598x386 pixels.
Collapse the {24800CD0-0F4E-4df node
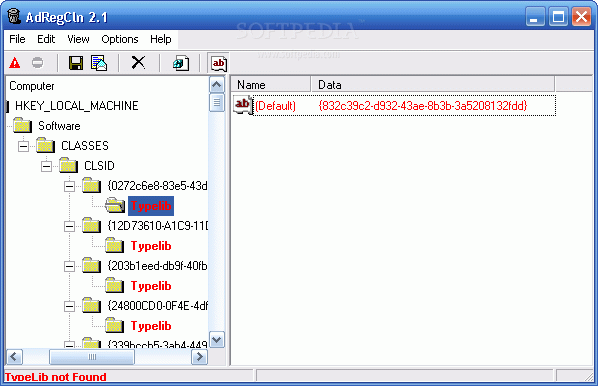pyautogui.click(x=69, y=306)
